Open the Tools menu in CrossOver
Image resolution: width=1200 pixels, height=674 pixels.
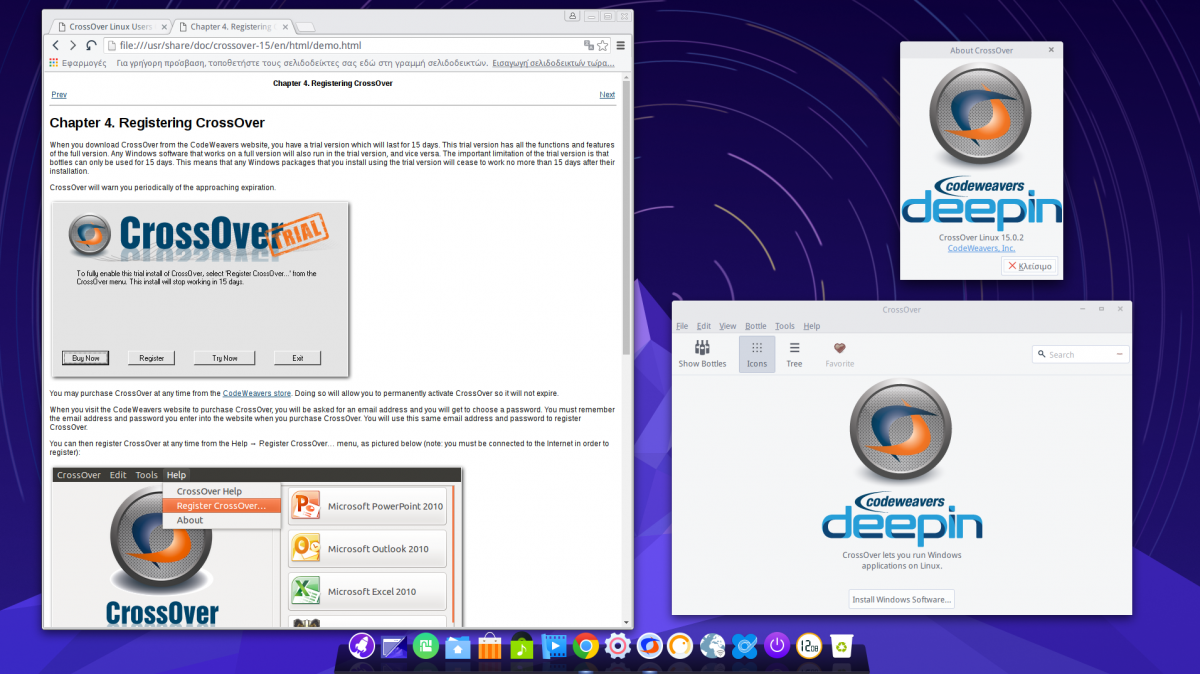tap(785, 326)
